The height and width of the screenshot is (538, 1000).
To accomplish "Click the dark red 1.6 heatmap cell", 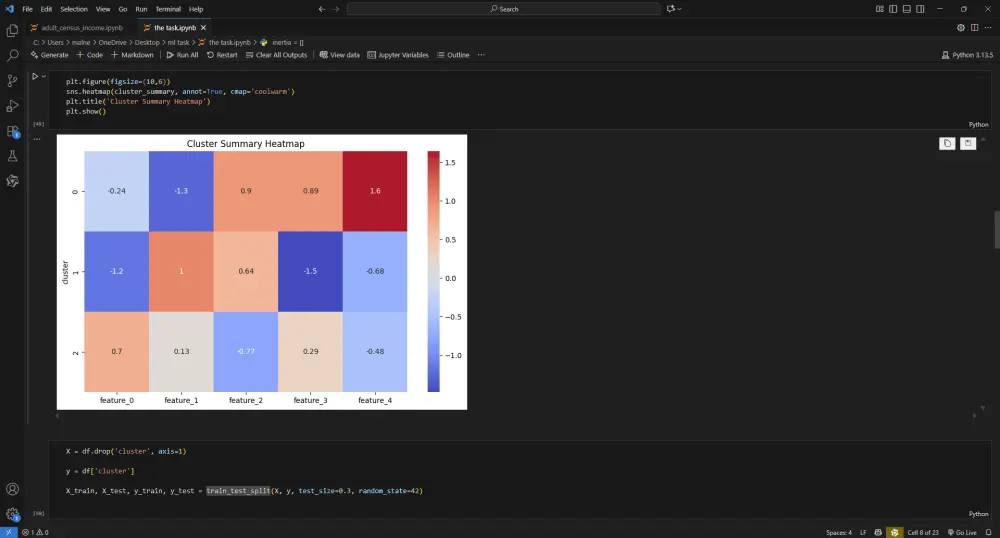I will point(375,191).
